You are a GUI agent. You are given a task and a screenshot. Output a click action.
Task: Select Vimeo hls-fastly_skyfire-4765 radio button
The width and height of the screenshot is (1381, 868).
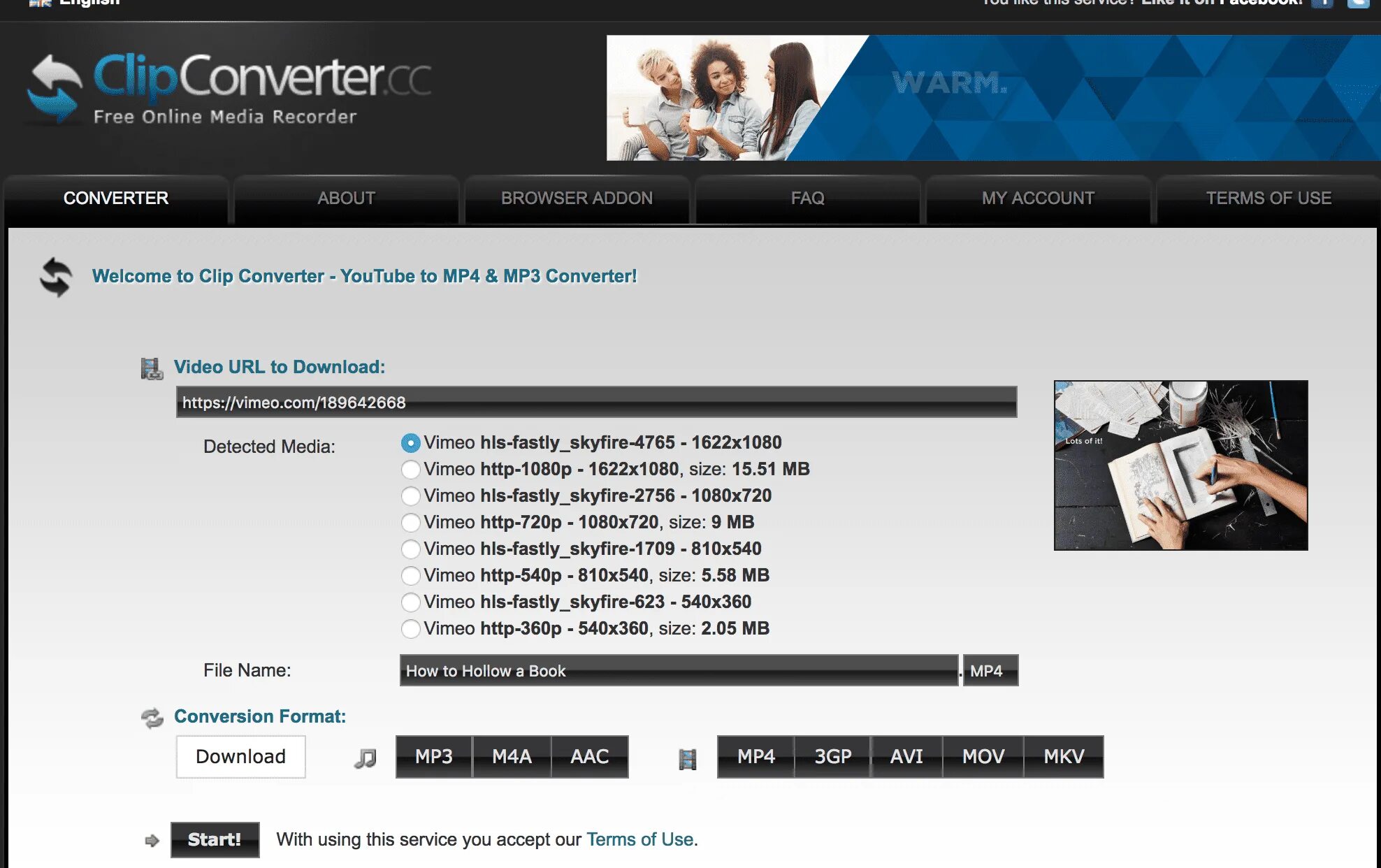point(409,442)
